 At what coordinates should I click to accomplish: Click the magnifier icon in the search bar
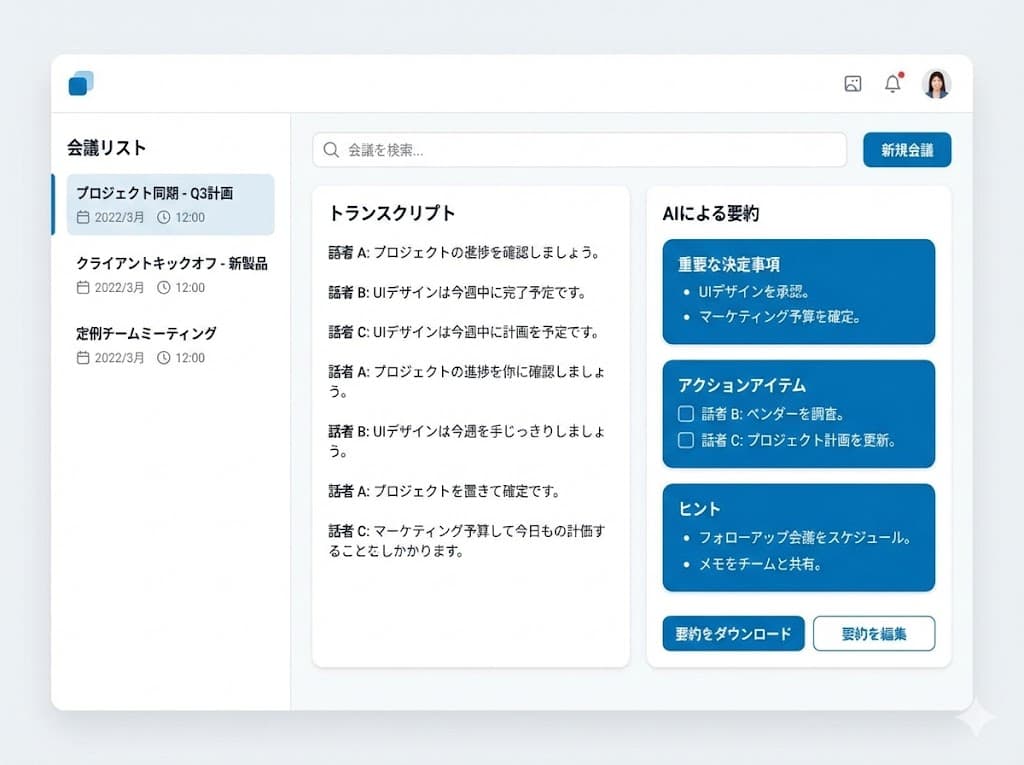330,150
